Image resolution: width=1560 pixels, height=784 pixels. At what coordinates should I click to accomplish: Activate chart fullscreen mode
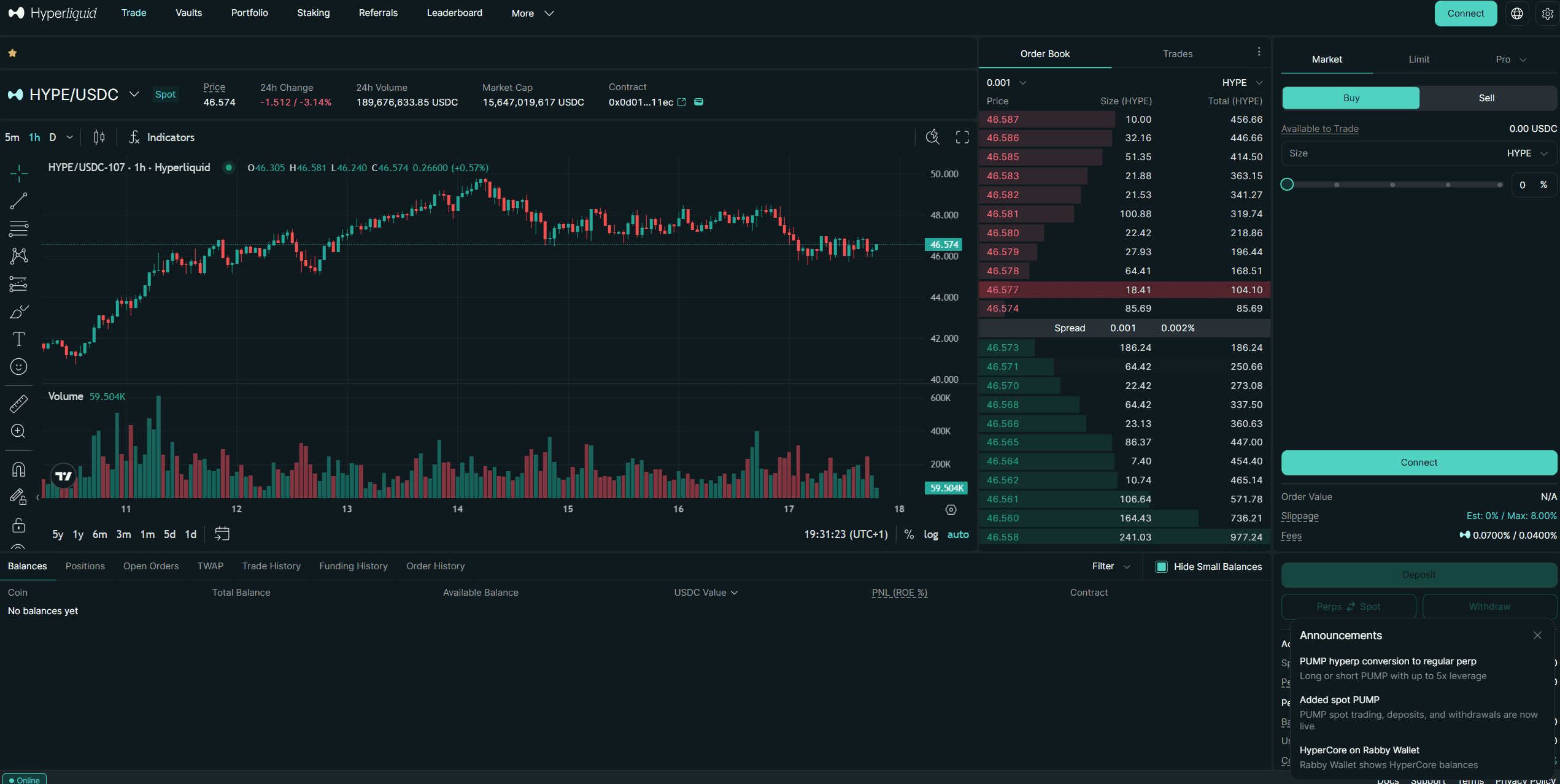(962, 137)
